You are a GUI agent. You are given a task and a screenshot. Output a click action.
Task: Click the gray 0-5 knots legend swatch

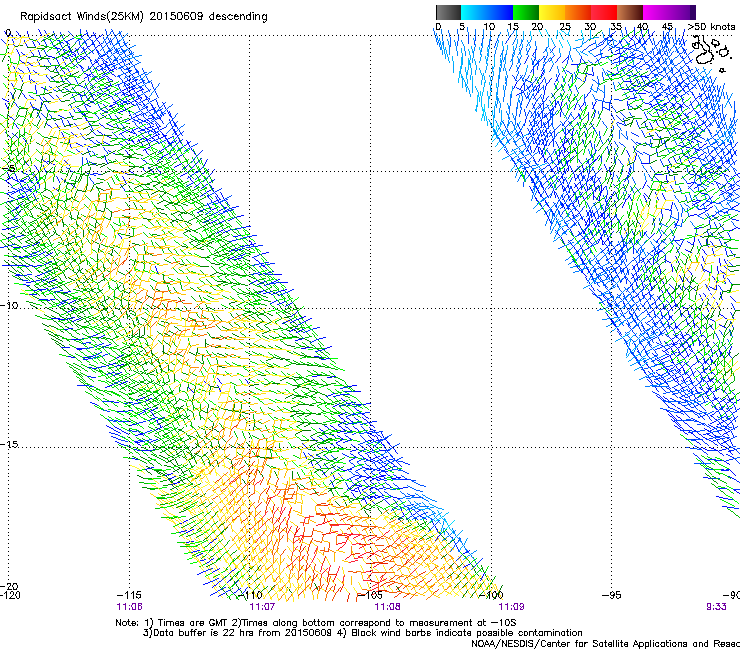coord(448,12)
